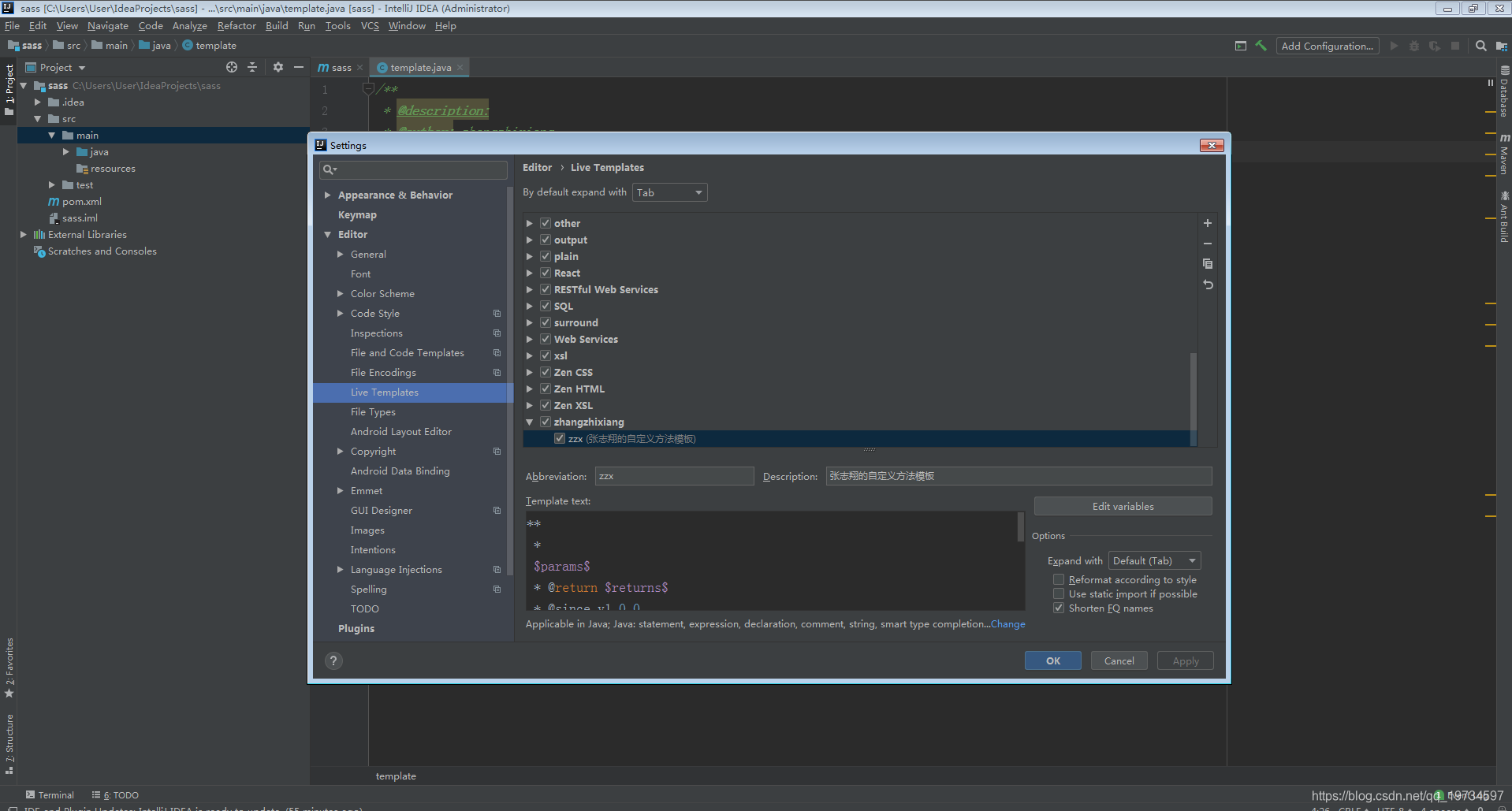Open the Favorites tool window
Image resolution: width=1512 pixels, height=811 pixels.
[9, 668]
